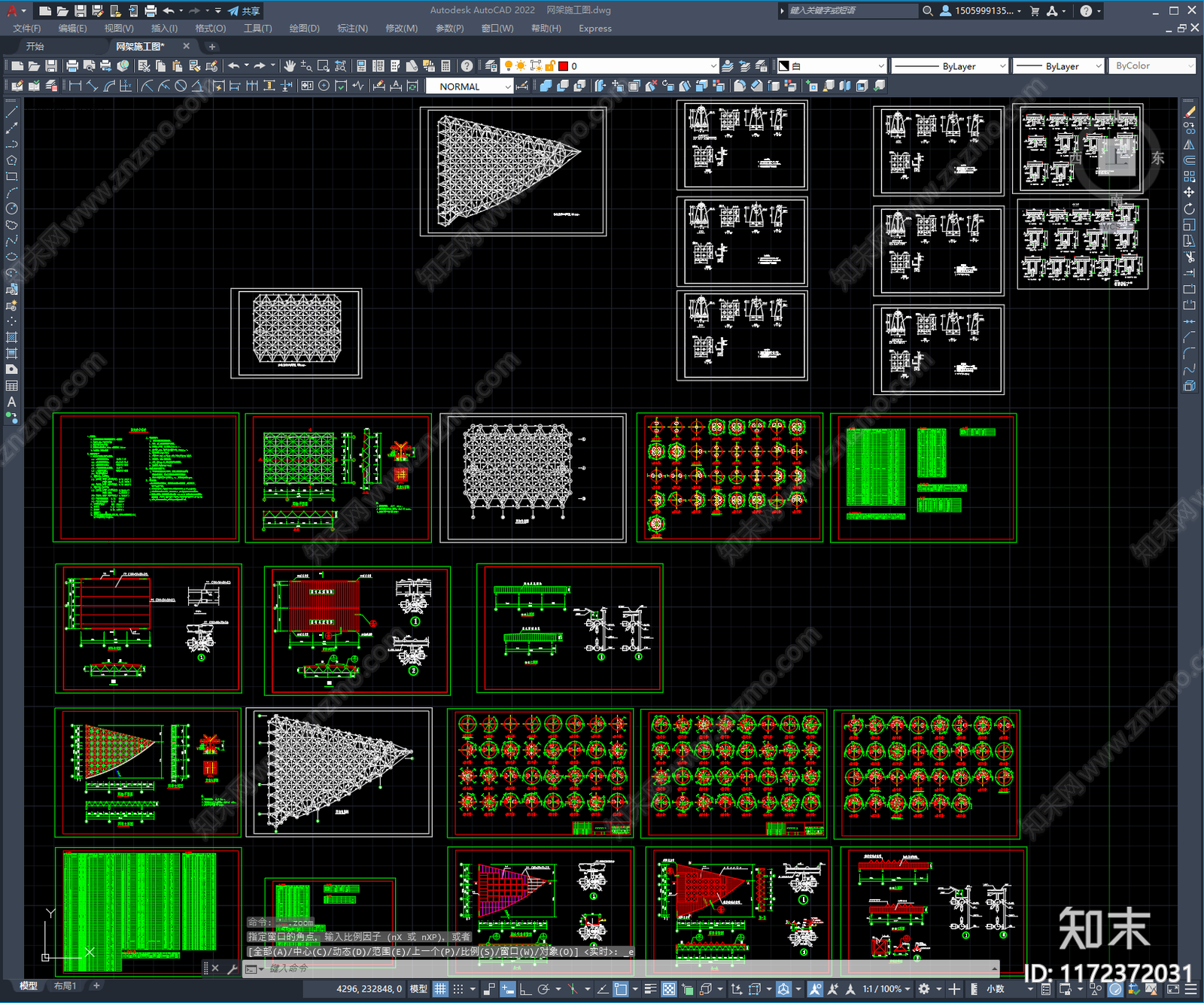
Task: Open the 标注(N) menu
Action: 352,29
